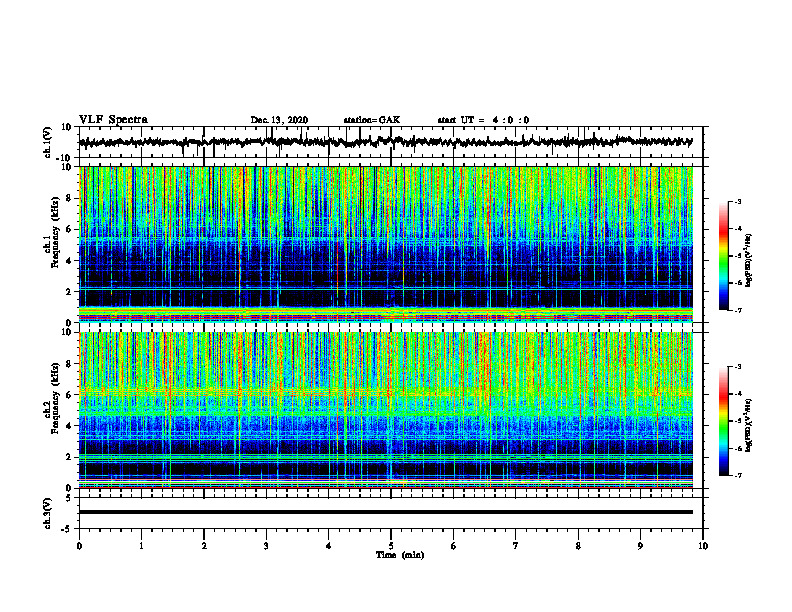Click the "Time (min)" x-axis label
792x612 pixels.
tap(400, 555)
